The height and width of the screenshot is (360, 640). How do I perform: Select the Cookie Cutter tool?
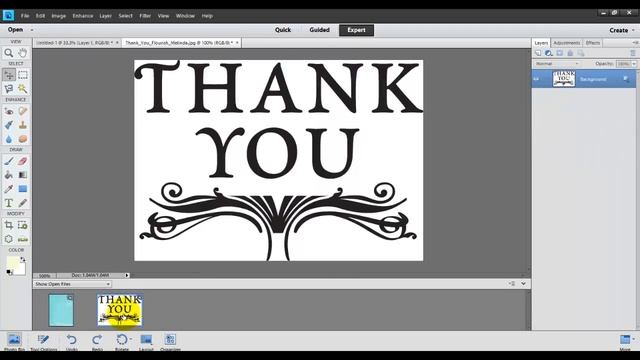coord(9,239)
